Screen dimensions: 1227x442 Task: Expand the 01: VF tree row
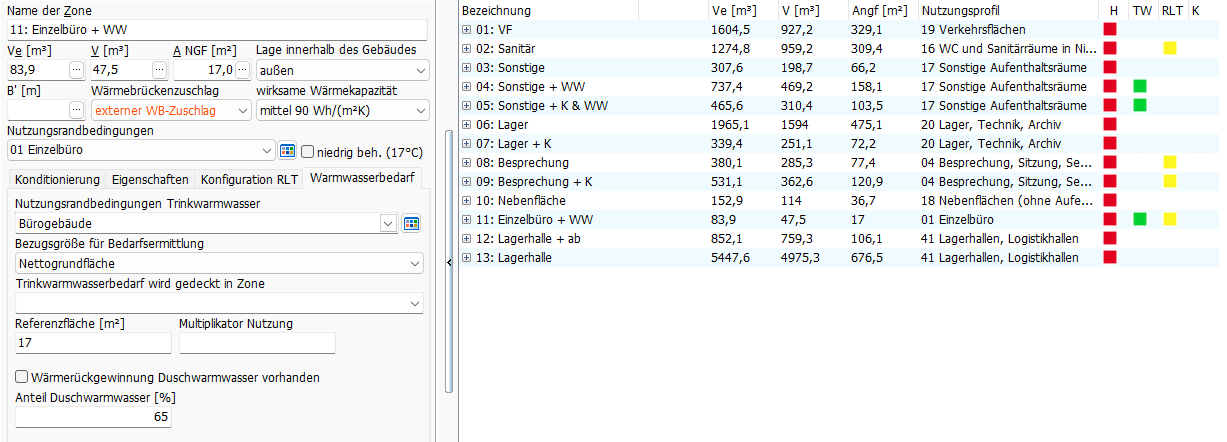click(x=467, y=30)
